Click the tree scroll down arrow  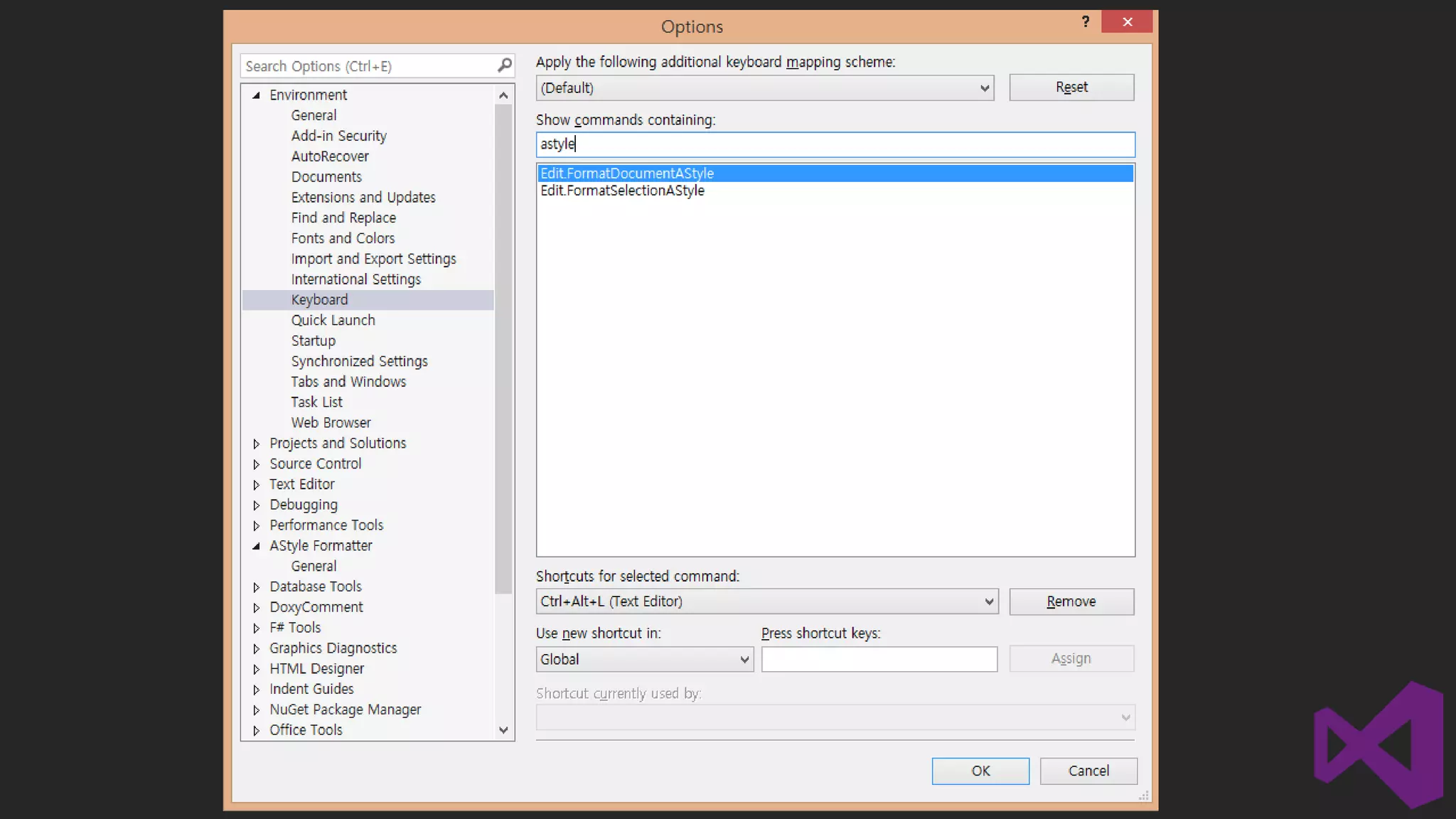coord(503,730)
